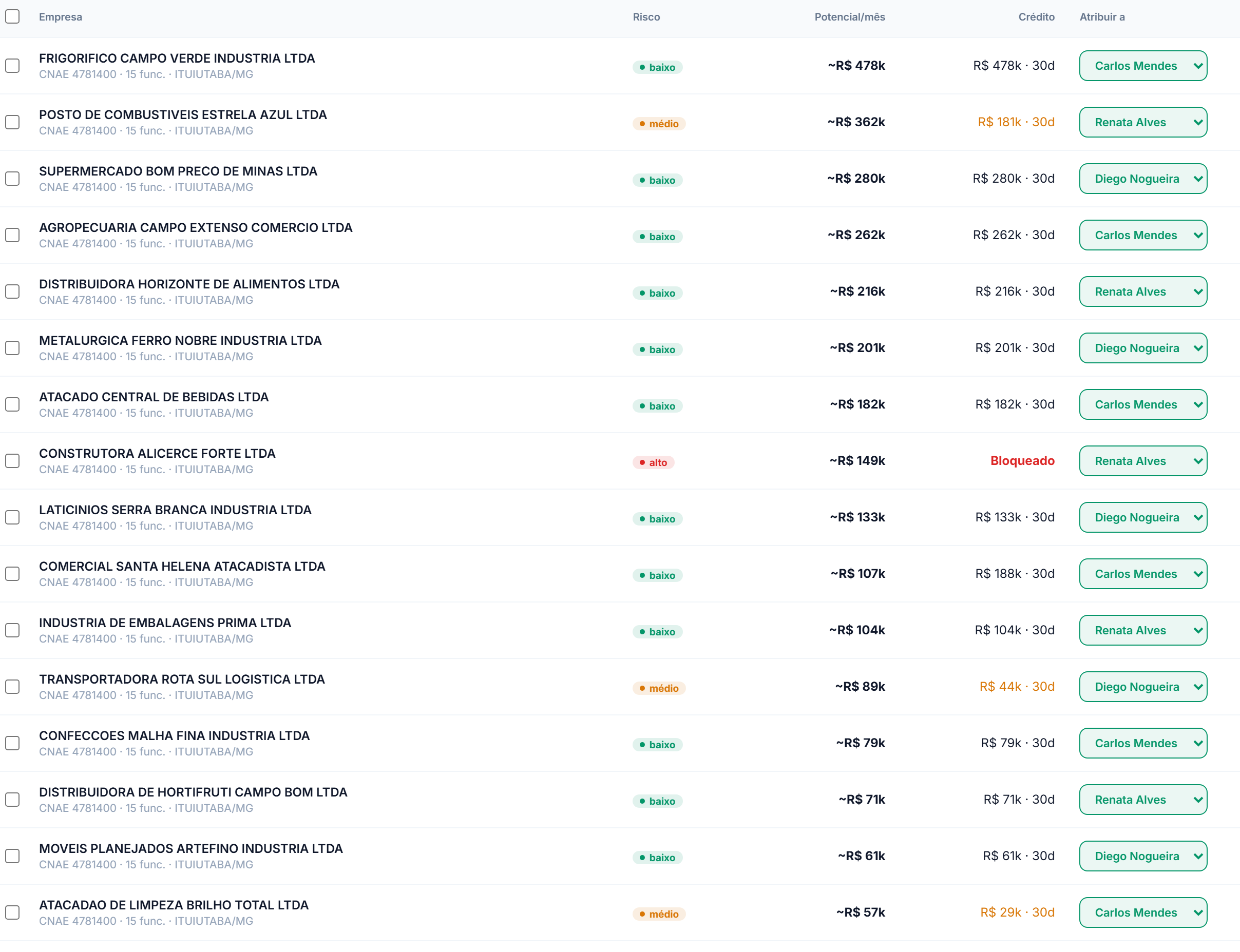1240x952 pixels.
Task: Click the orange R$ 44k · 30d credit
Action: tap(1017, 687)
